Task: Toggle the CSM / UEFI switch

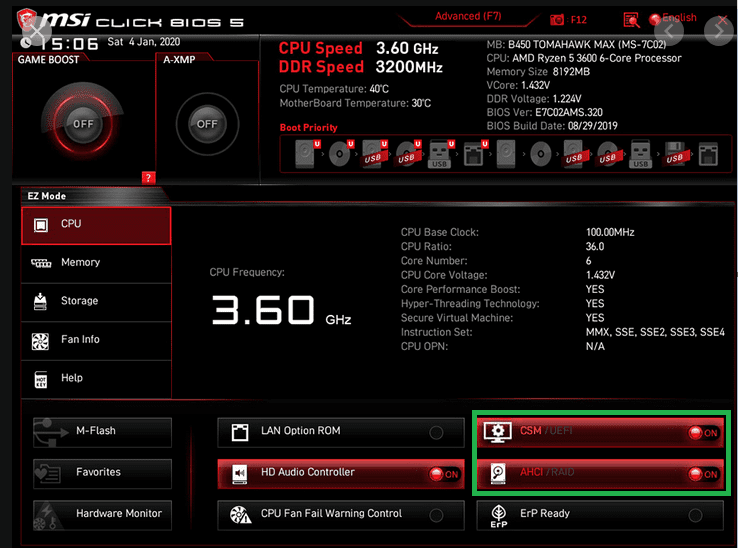Action: 601,432
